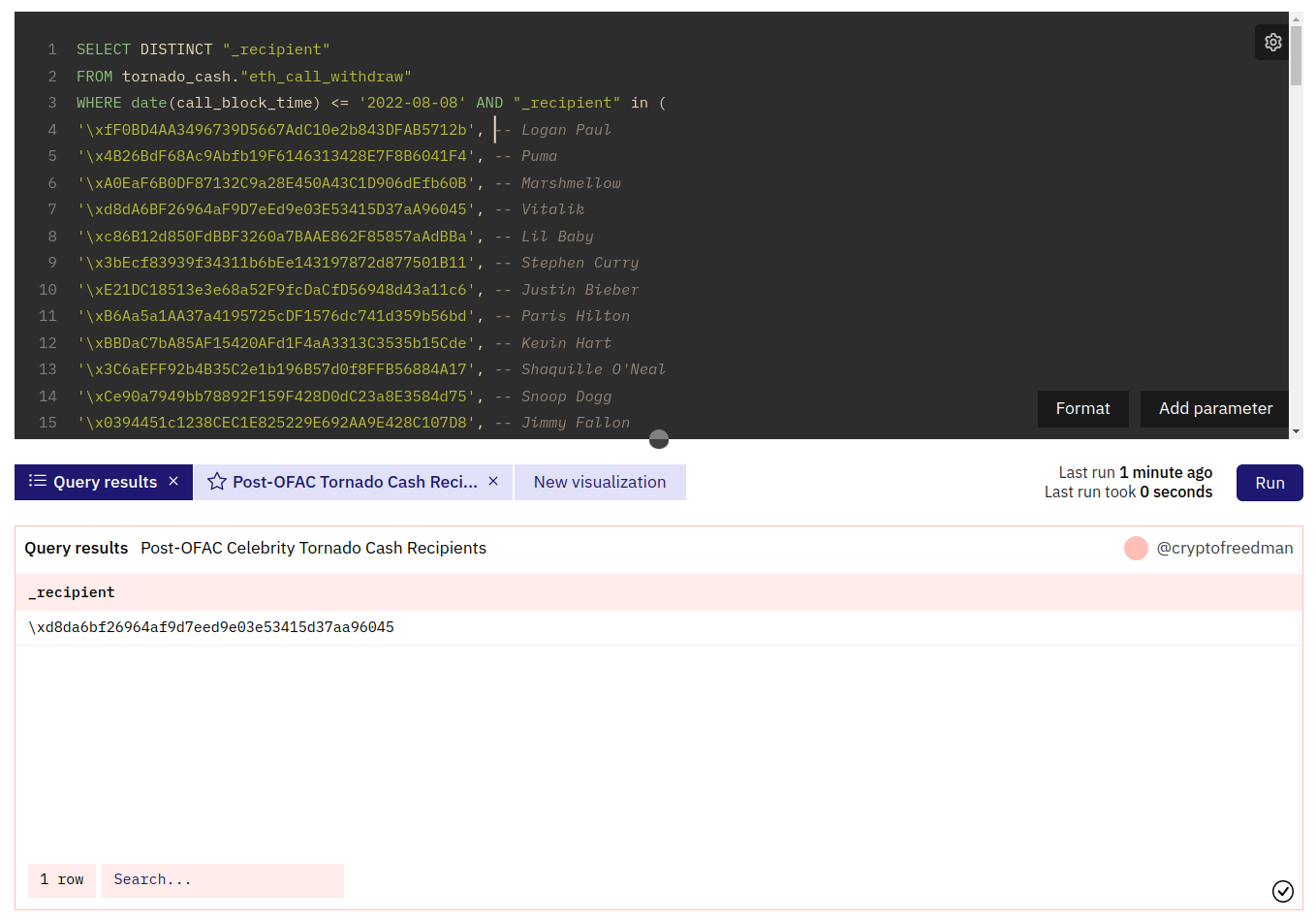Click line number 15 in the gutter

(47, 423)
